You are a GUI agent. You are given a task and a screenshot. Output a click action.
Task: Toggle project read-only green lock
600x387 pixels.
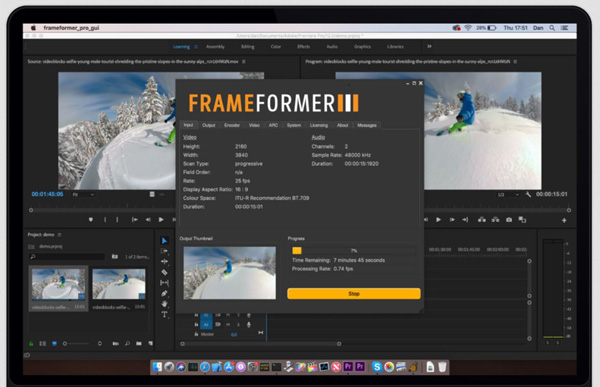coord(31,344)
